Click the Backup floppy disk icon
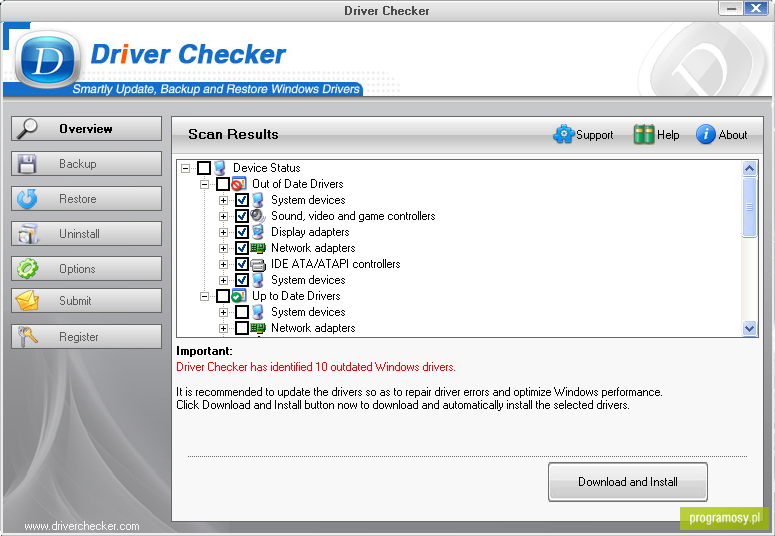This screenshot has width=775, height=536. [27, 164]
